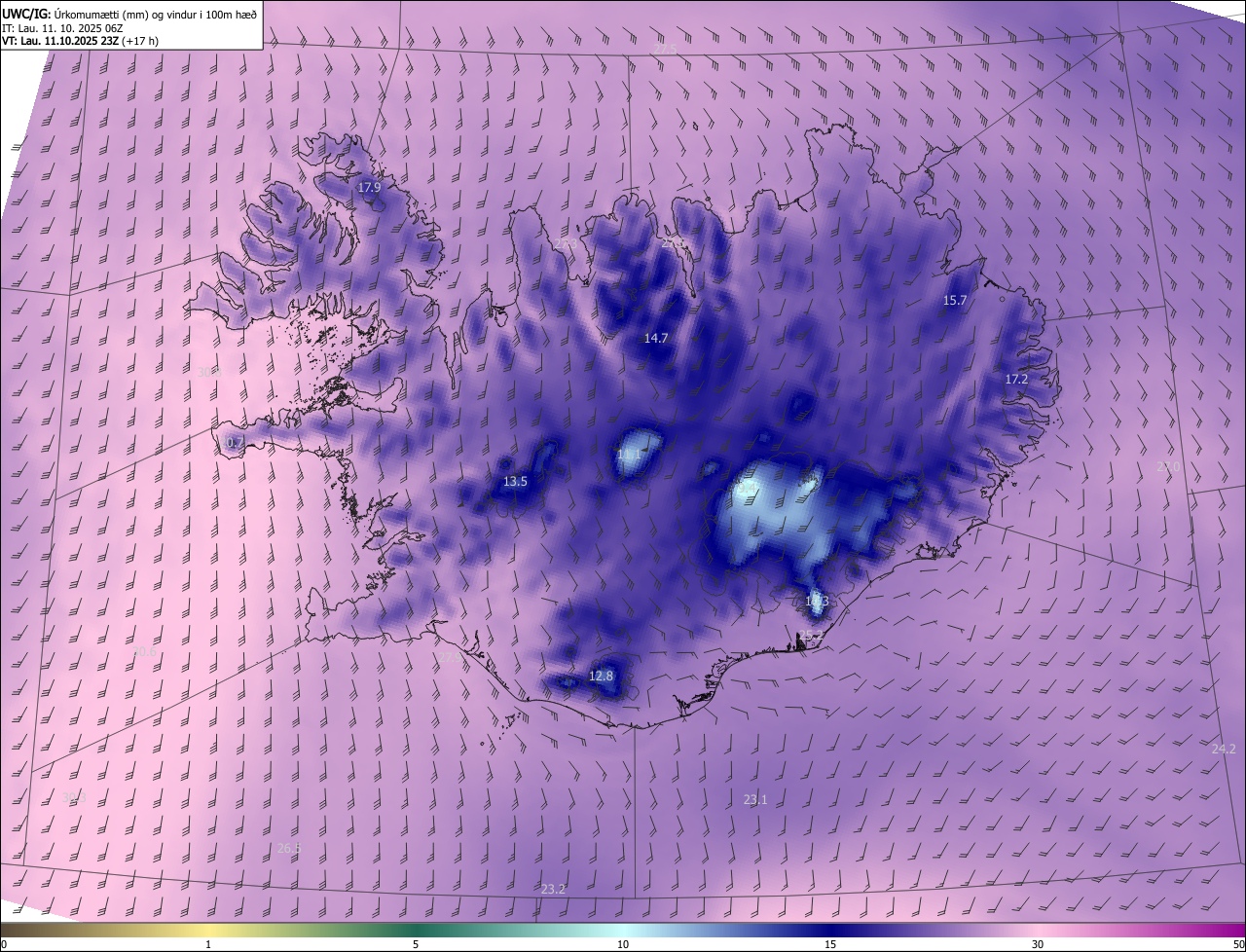
Task: Click the 'IT: Lau. 11. 10. 2025 06Z' line
Action: click(61, 28)
